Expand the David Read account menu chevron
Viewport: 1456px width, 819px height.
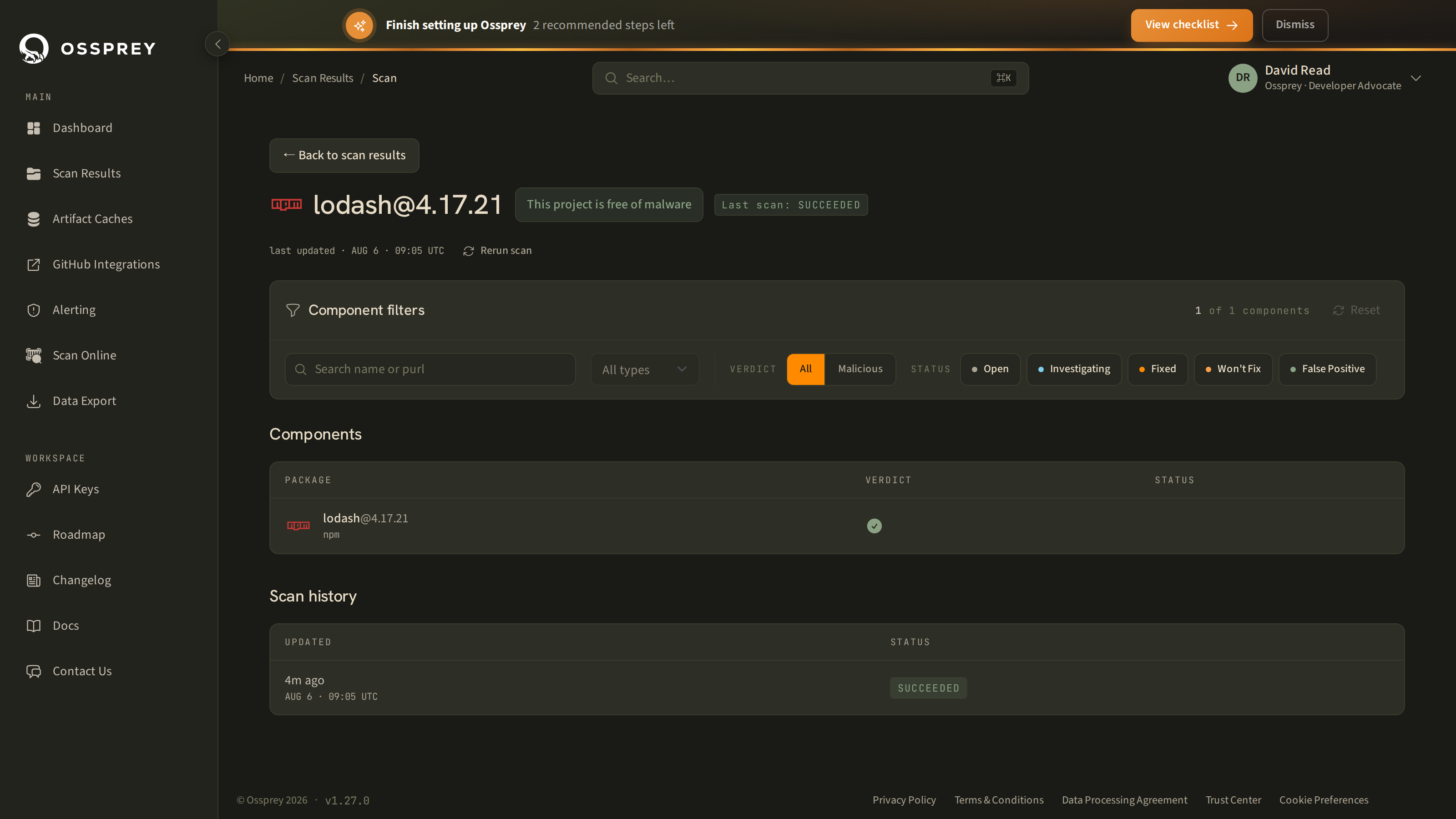(x=1416, y=78)
